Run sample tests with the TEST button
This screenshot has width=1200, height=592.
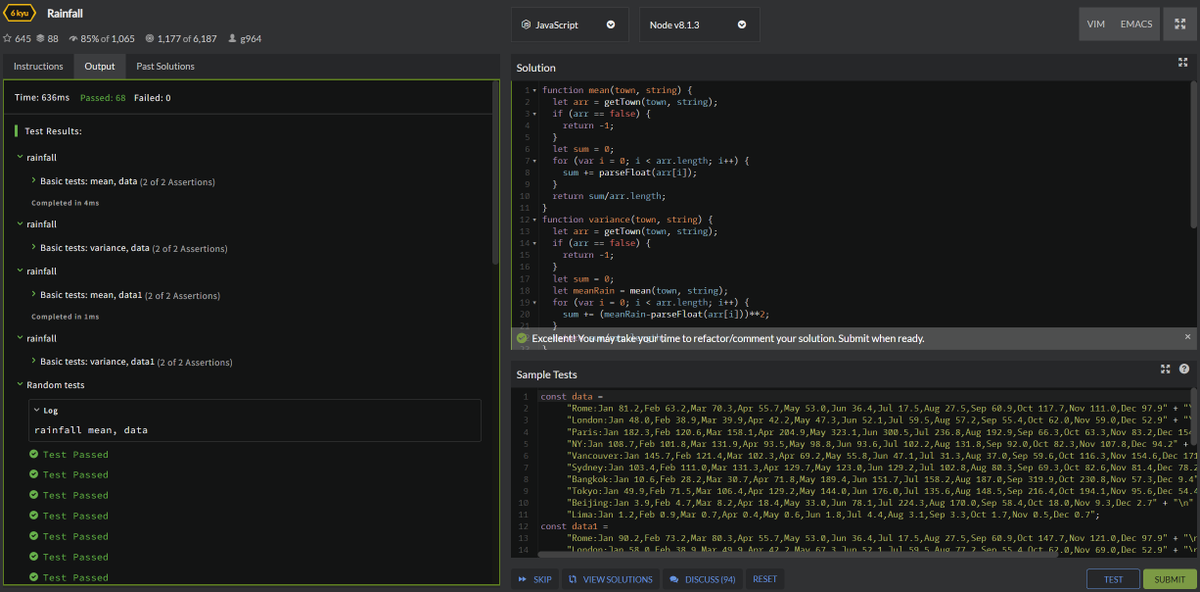click(x=1113, y=579)
